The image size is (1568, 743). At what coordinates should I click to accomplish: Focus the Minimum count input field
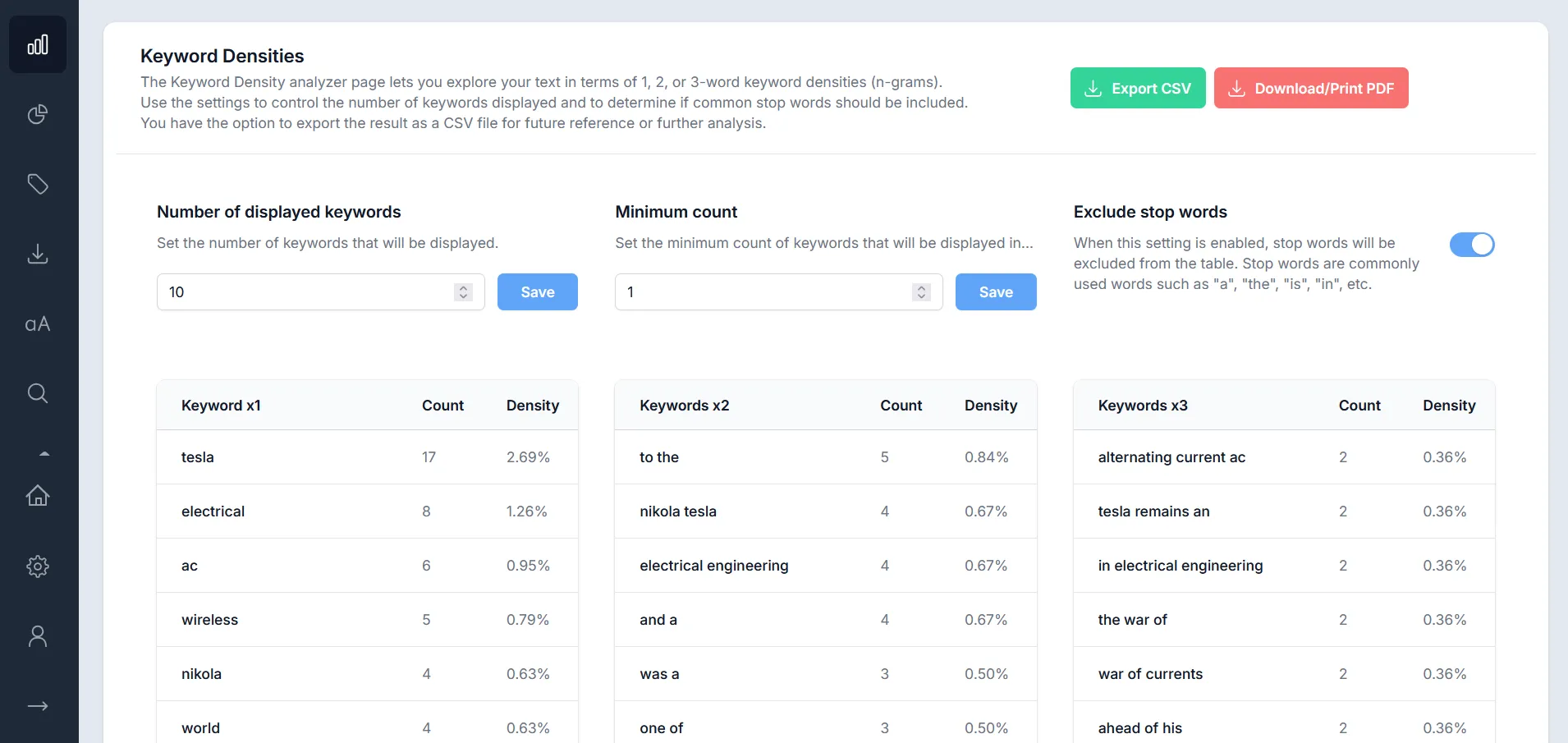[779, 291]
